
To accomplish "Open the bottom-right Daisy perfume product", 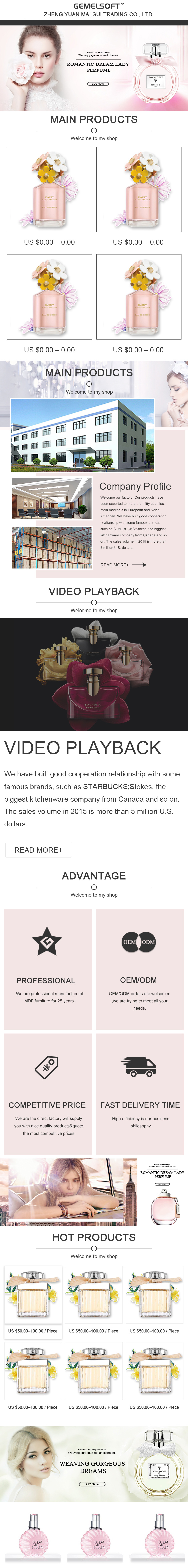I will coord(139,297).
